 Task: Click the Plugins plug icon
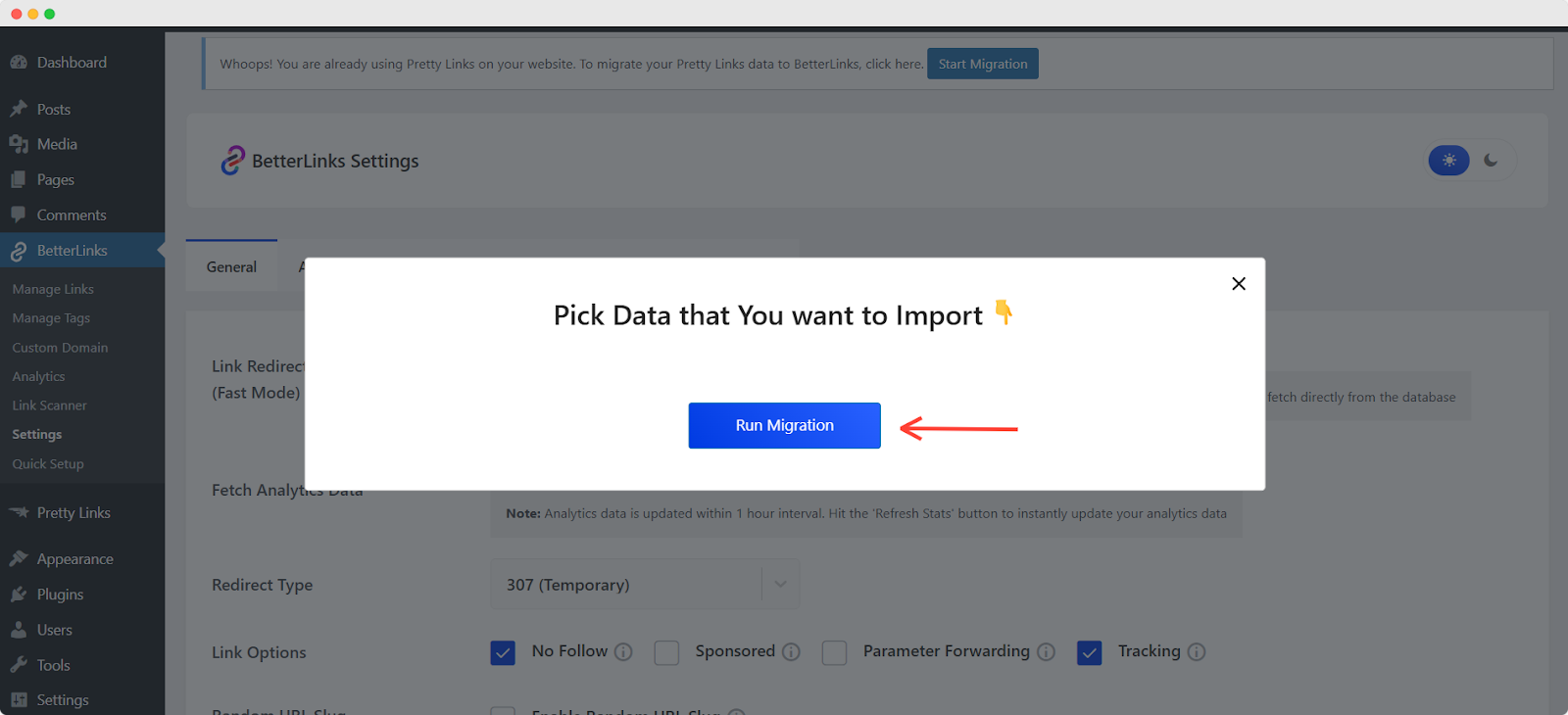coord(19,595)
